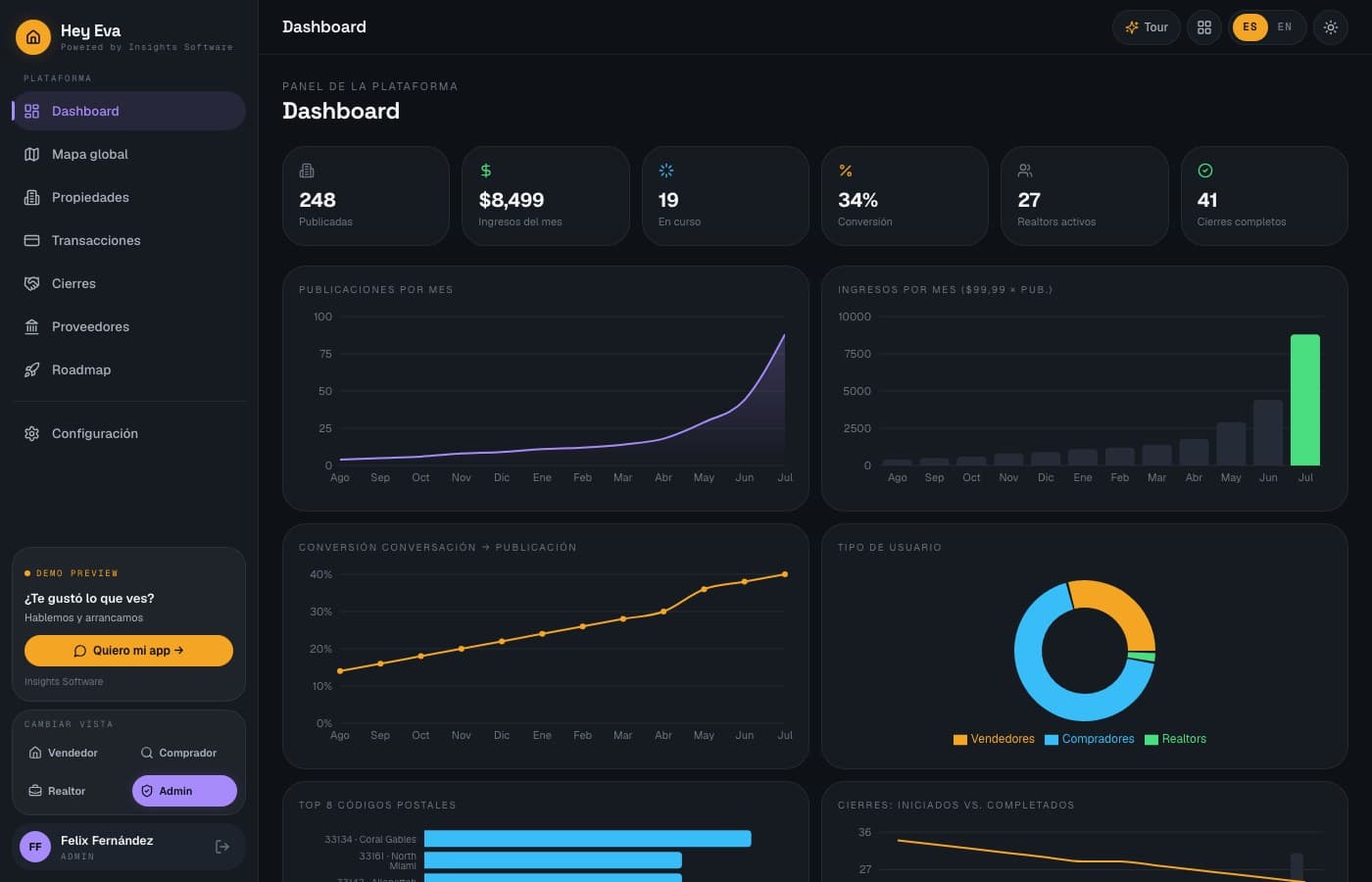Image resolution: width=1372 pixels, height=882 pixels.
Task: Switch view to Realtor
Action: 73,791
